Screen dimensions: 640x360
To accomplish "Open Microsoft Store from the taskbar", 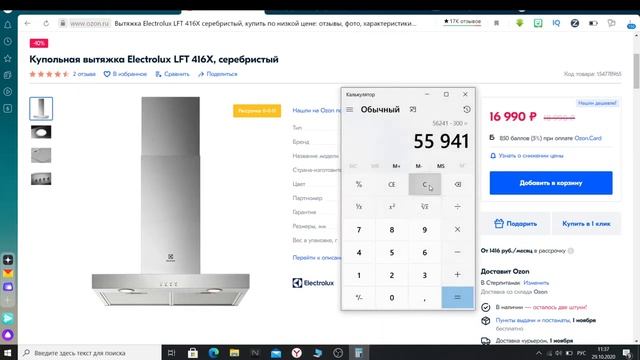I will coord(193,353).
